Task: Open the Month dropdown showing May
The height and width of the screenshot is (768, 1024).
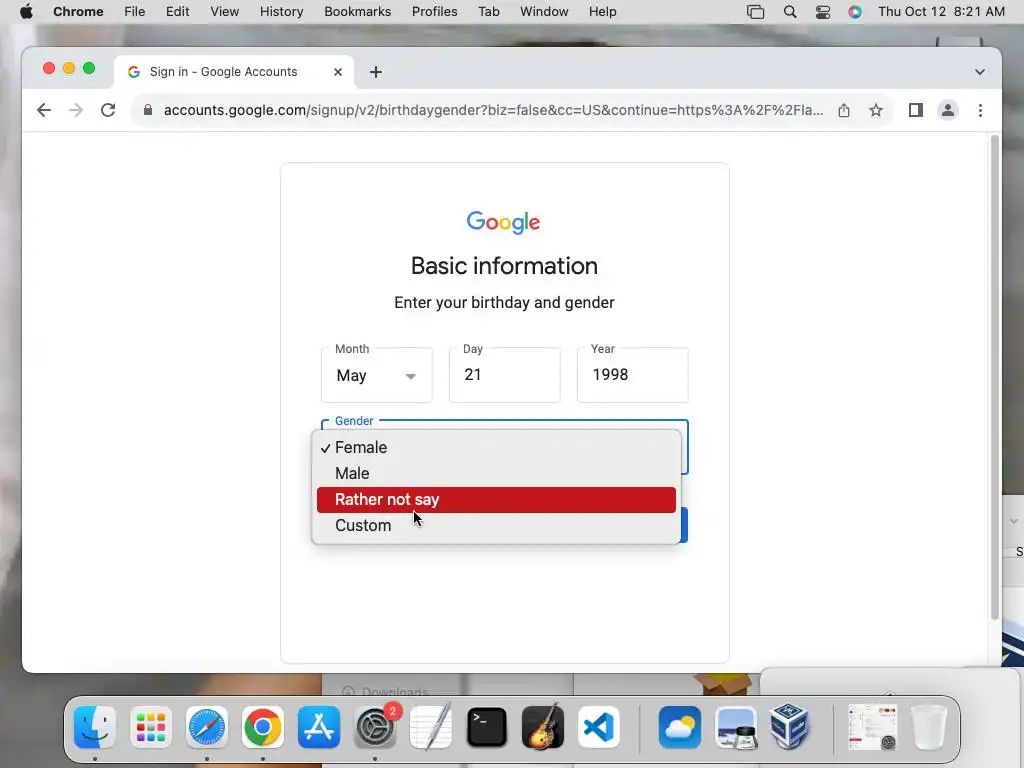Action: click(x=376, y=375)
